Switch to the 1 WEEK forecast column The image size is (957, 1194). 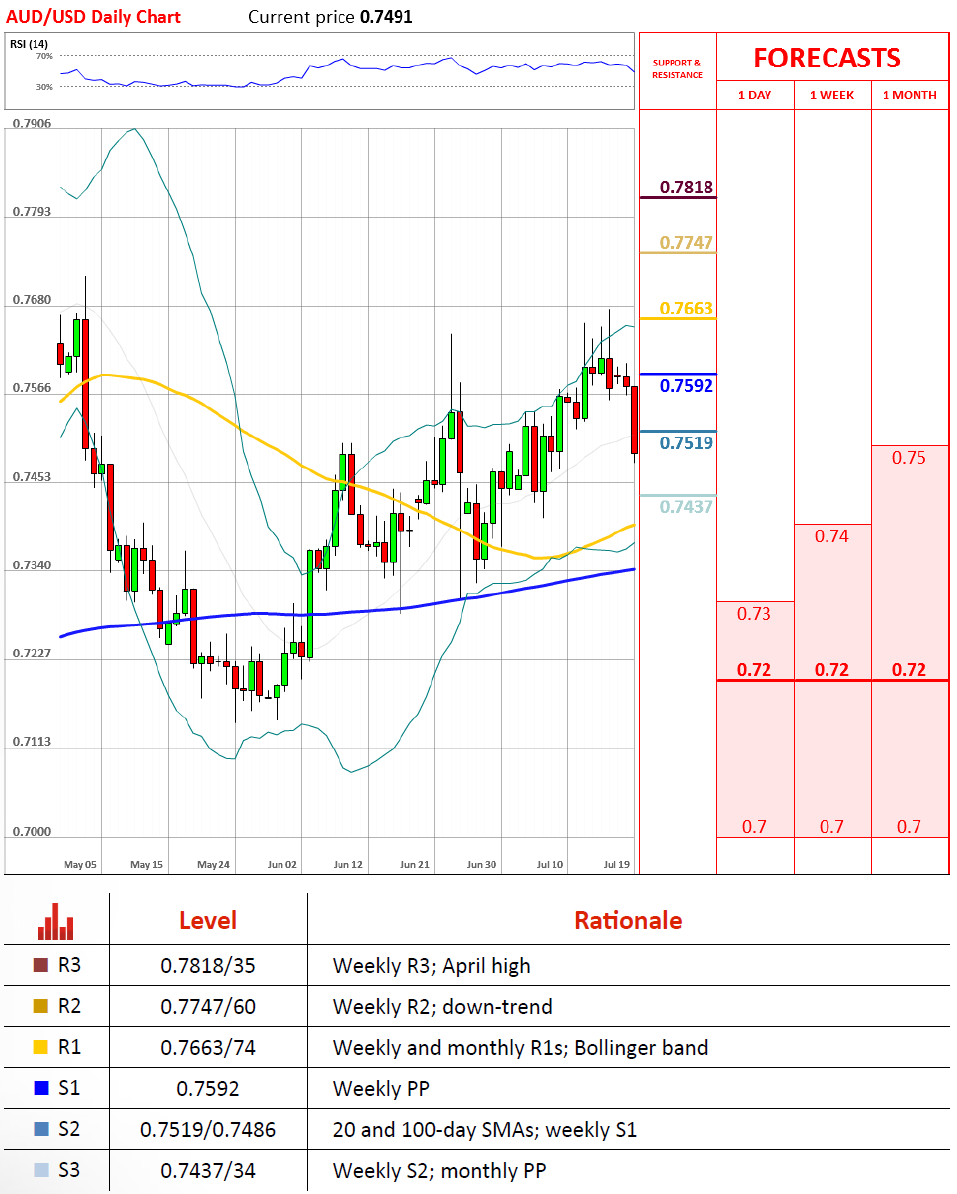pos(832,95)
